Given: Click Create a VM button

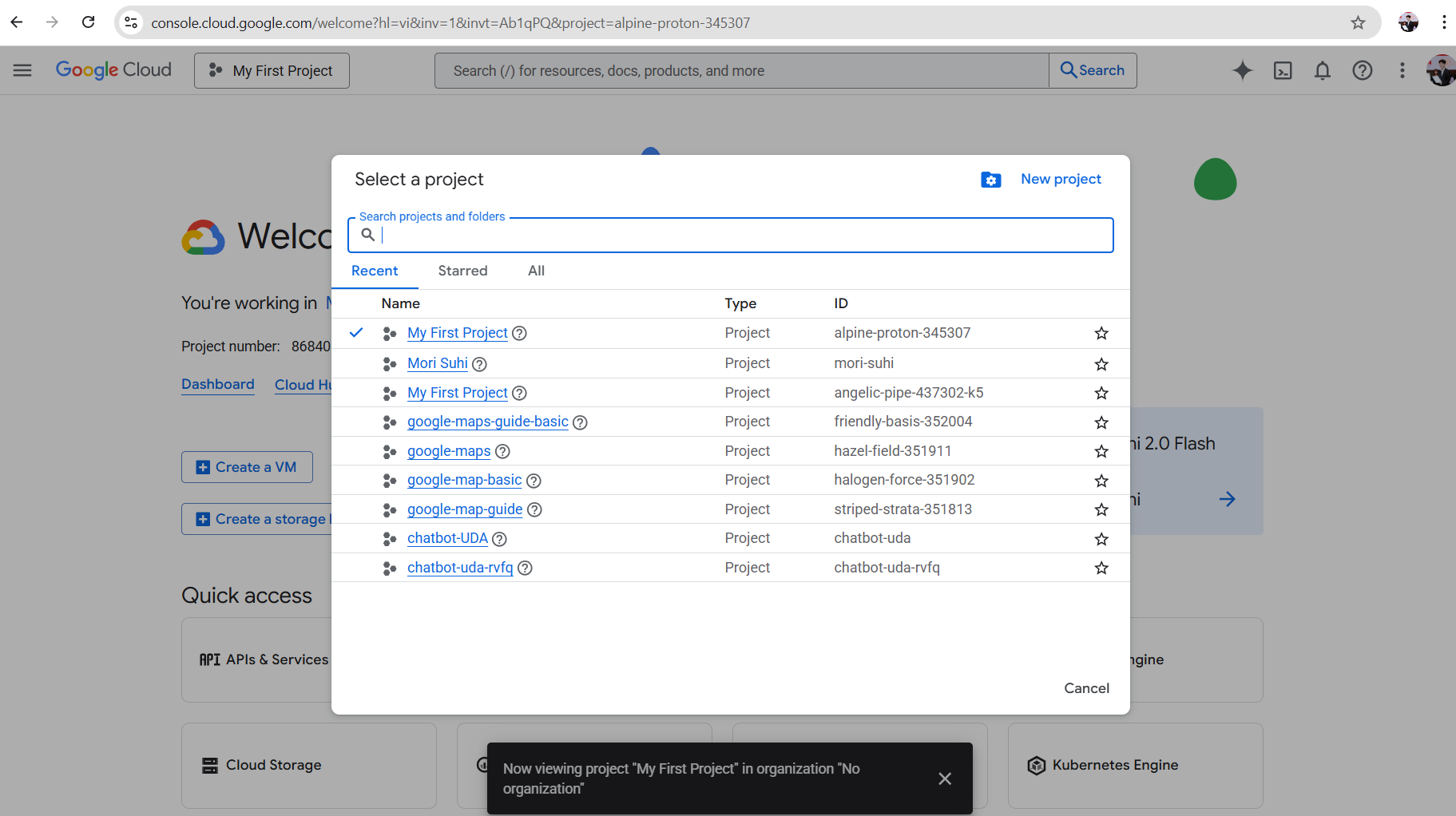Looking at the screenshot, I should tap(247, 467).
